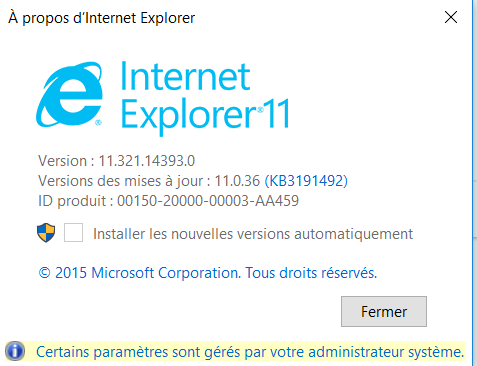Open the Microsoft Corporation copyright link
Viewport: 477px width, 366px height.
coord(208,273)
